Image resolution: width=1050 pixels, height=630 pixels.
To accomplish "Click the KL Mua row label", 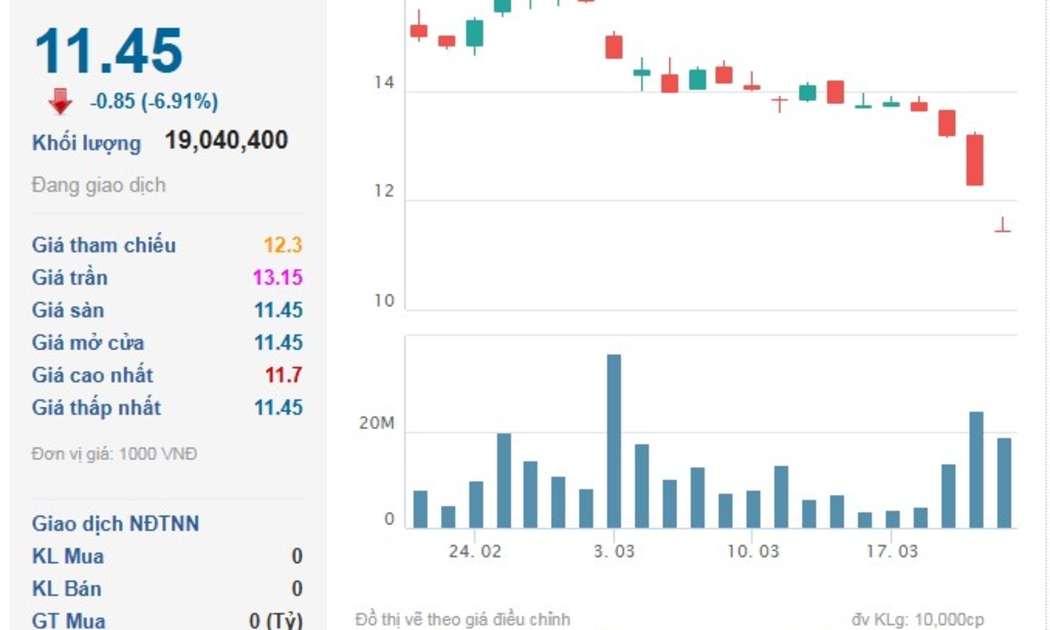I will pyautogui.click(x=68, y=556).
